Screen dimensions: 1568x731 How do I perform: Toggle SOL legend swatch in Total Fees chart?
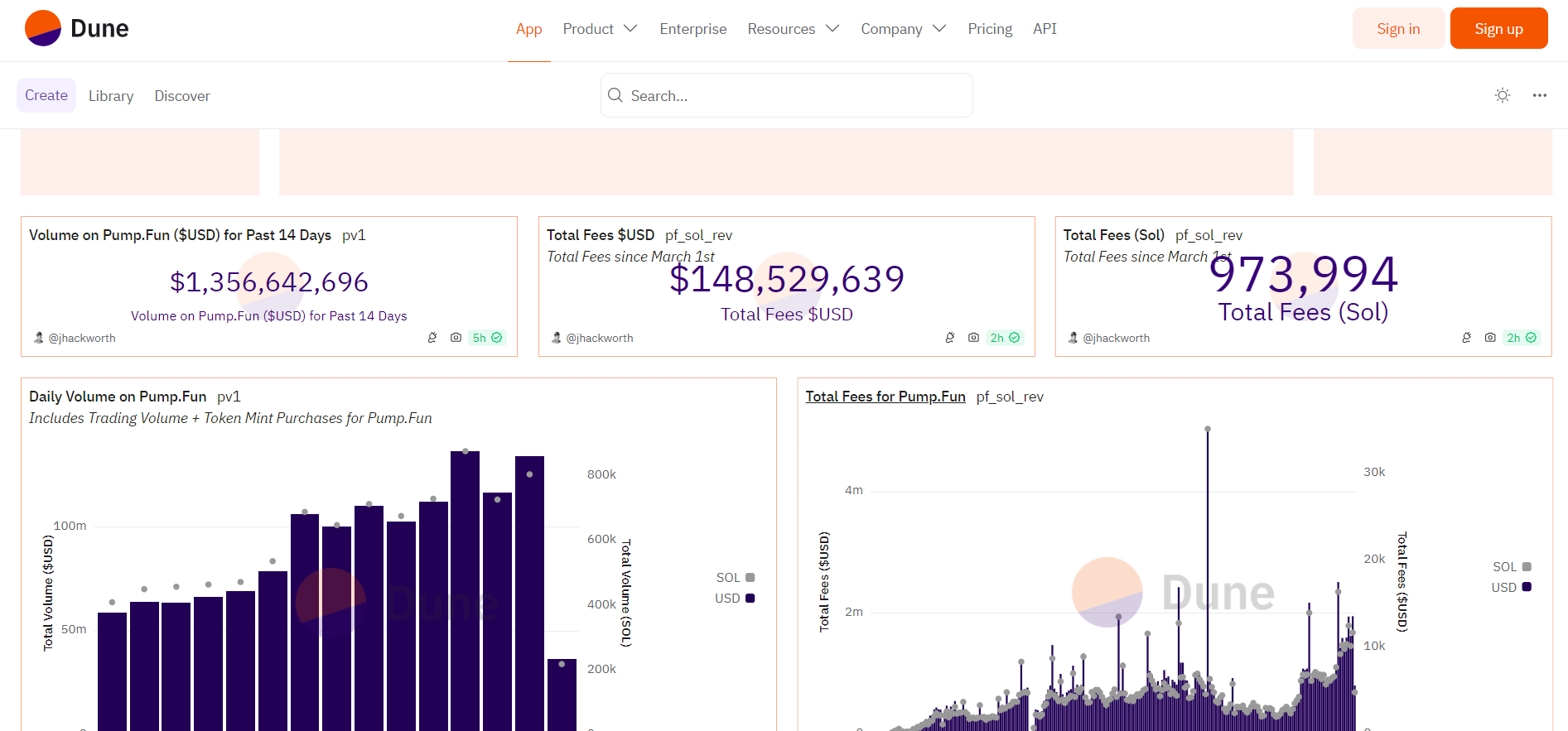(x=1527, y=566)
